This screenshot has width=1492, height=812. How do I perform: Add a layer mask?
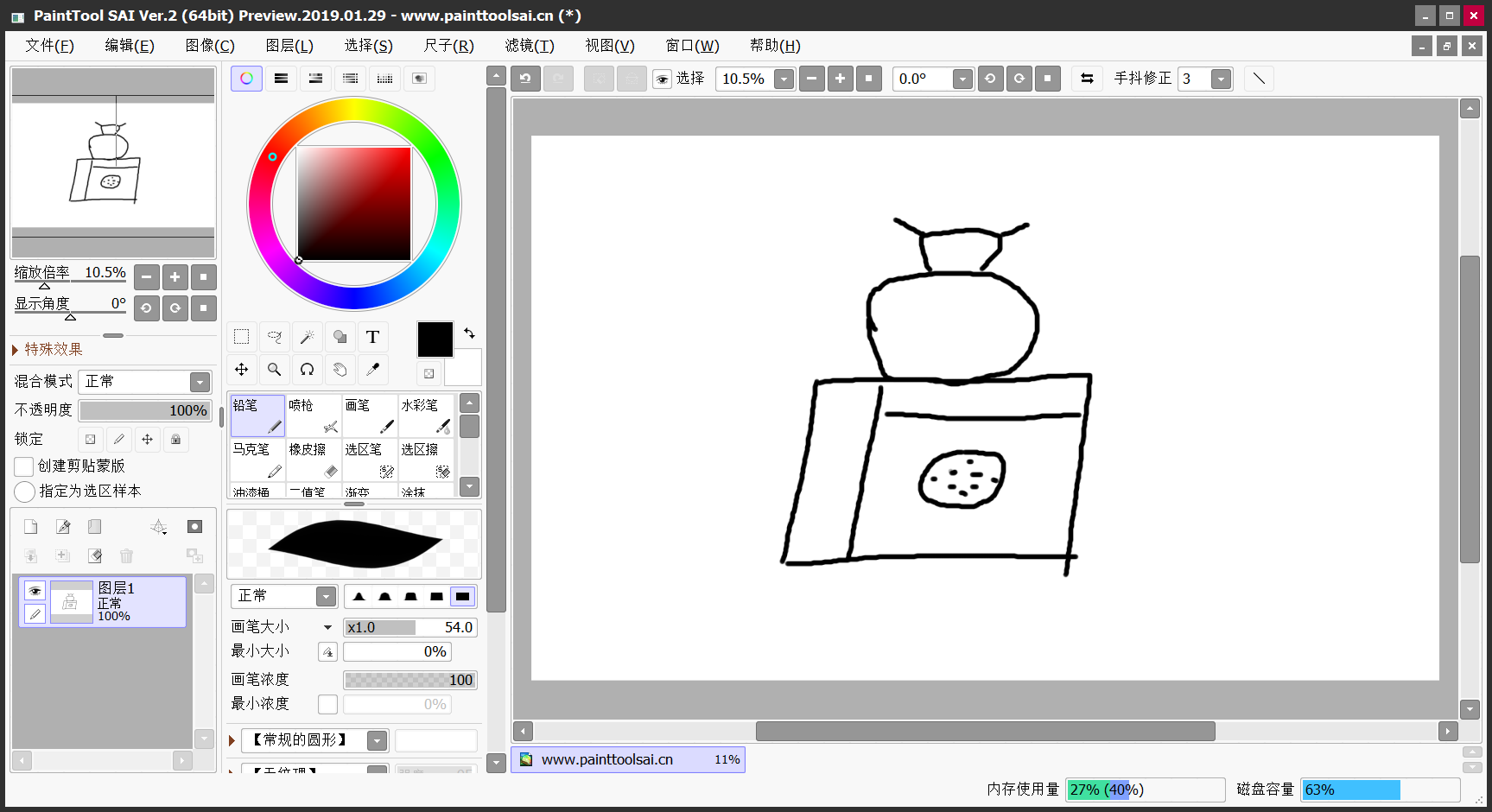195,527
